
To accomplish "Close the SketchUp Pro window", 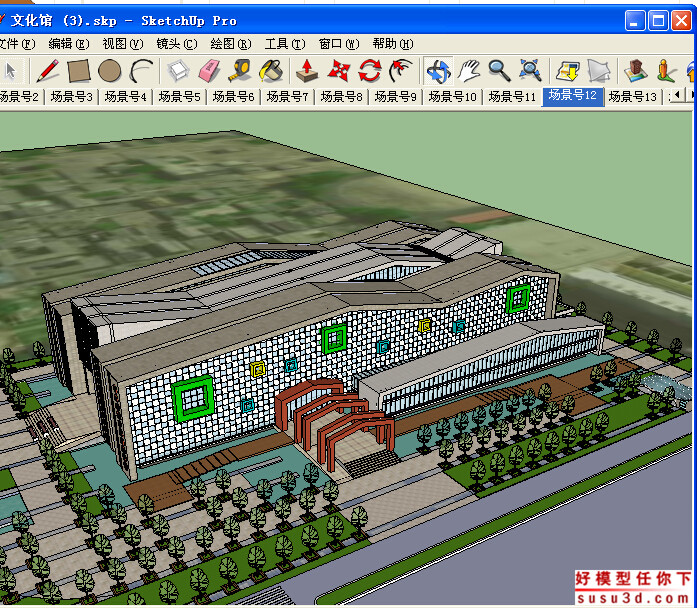I will click(681, 21).
